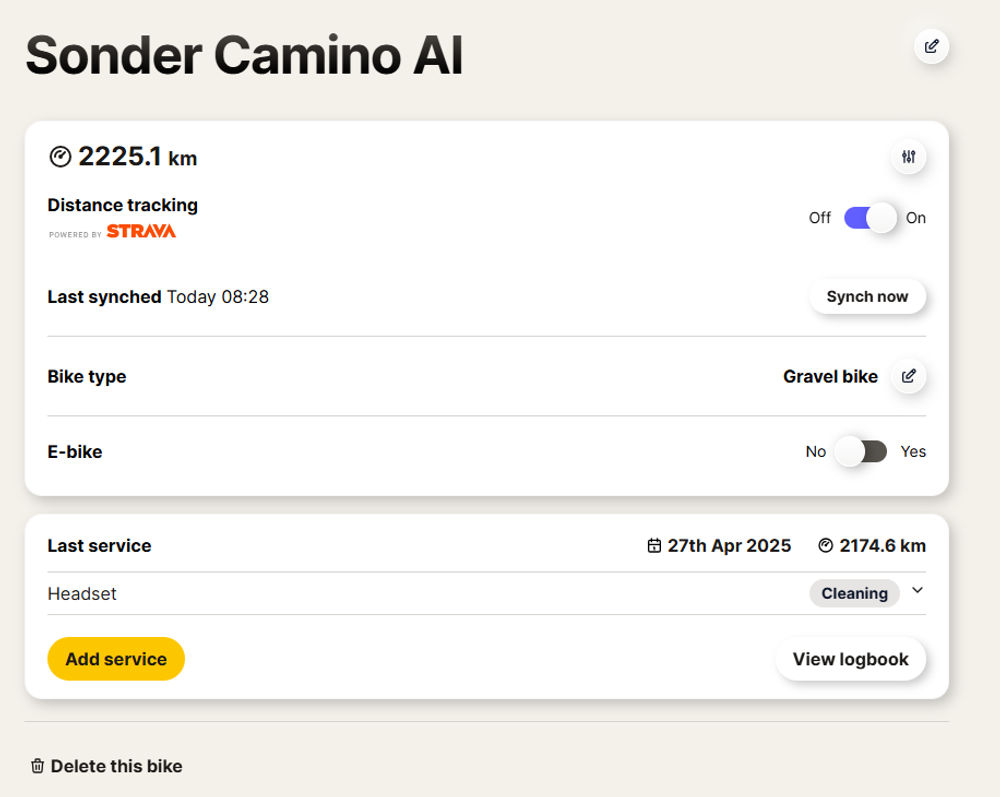Click the Cleaning tag
Image resolution: width=1000 pixels, height=797 pixels.
click(x=854, y=594)
